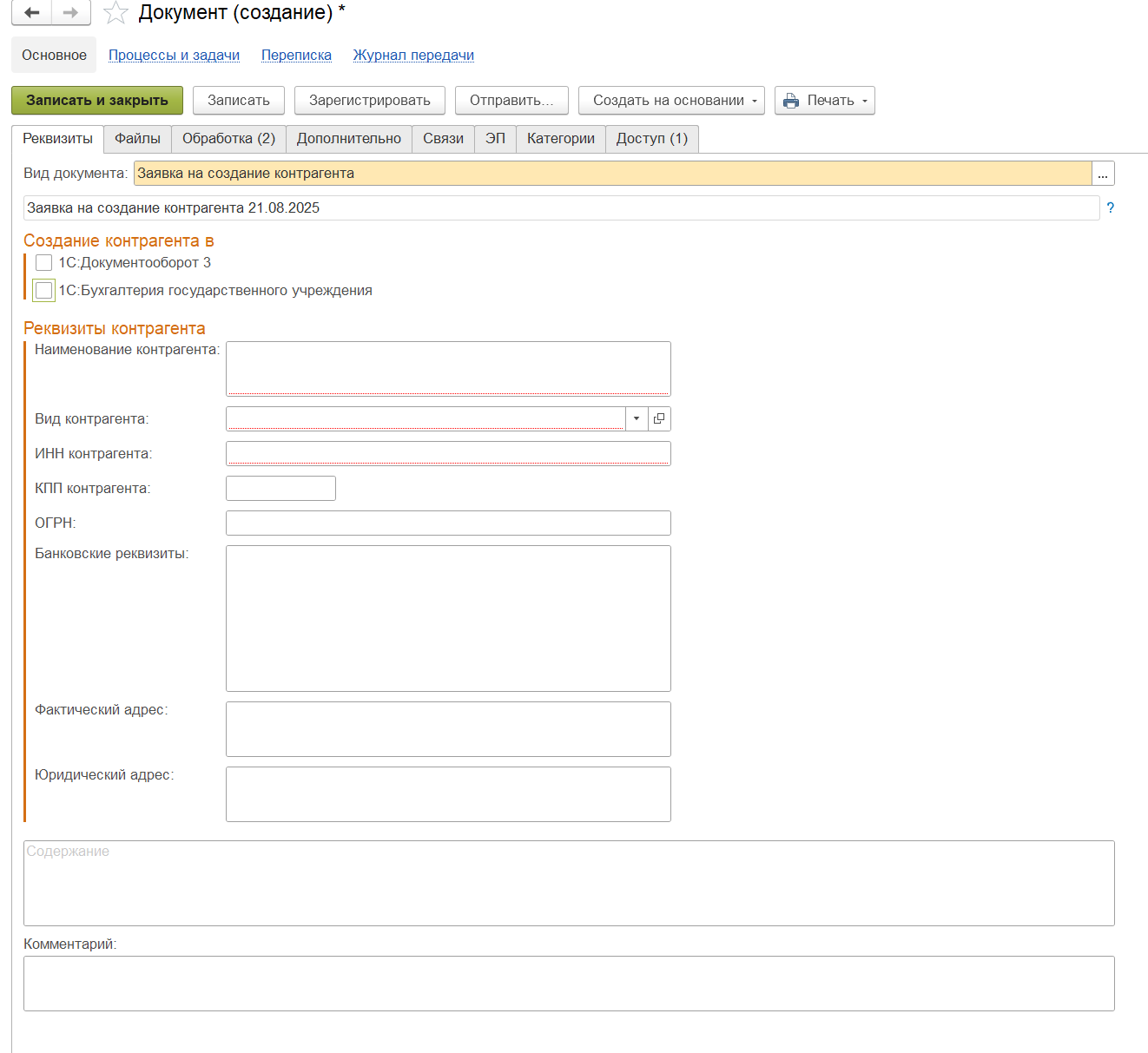Screen dimensions: 1148x1053
Task: Open Вид документа selection with ellipsis button
Action: coord(1103,174)
